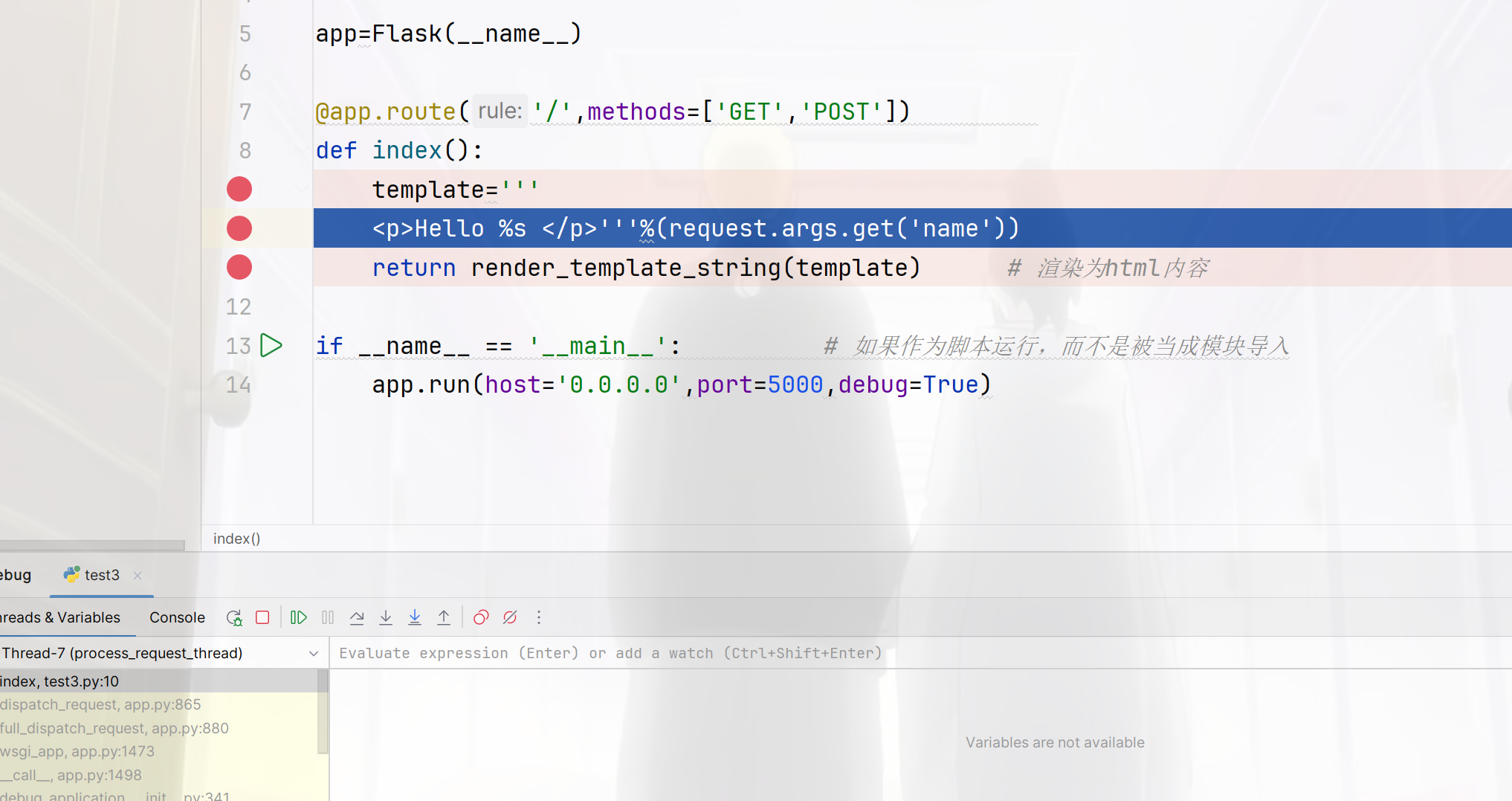Screen dimensions: 1512x801
Task: Click the port=5000 value in app.run
Action: pos(760,385)
